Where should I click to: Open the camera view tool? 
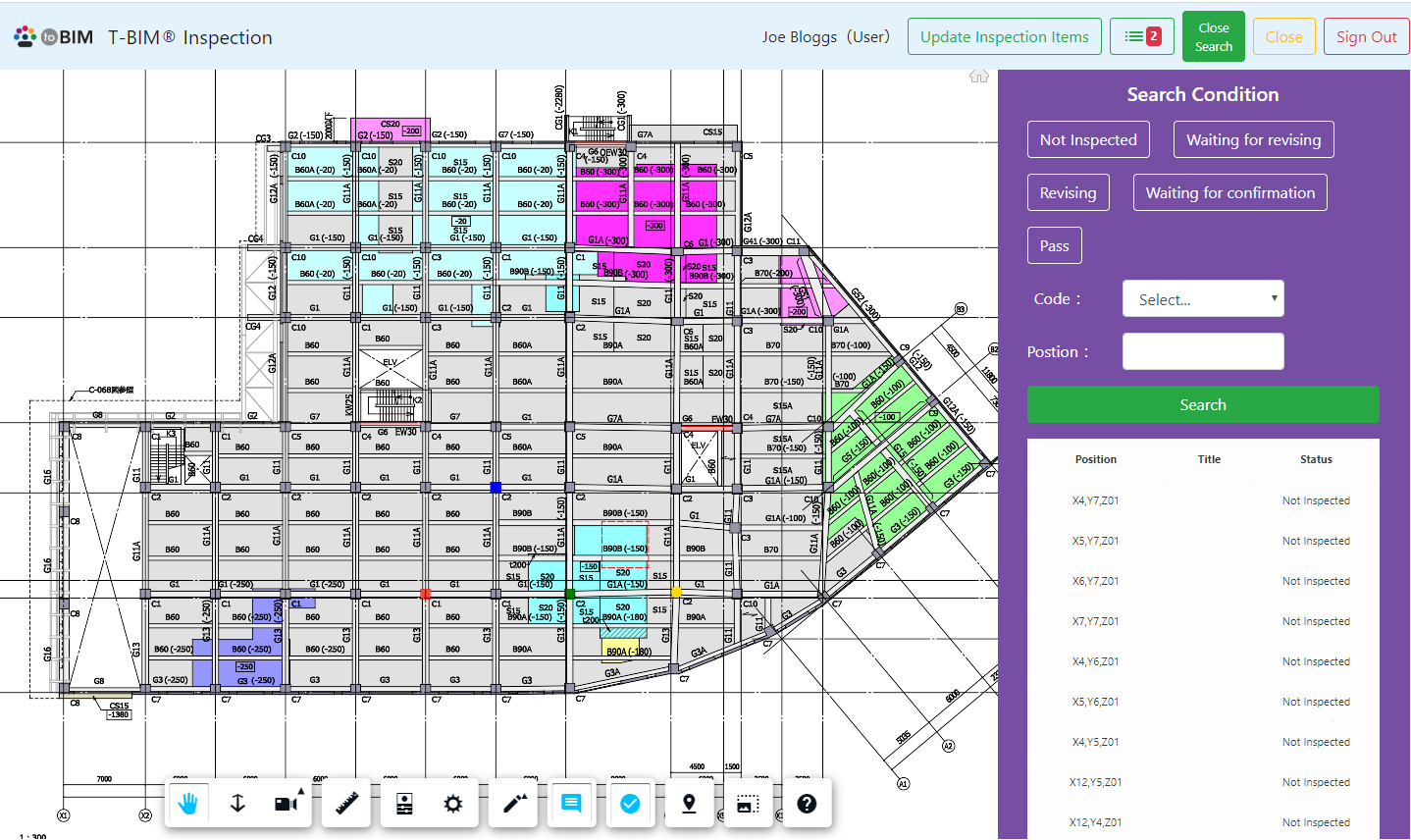[x=286, y=804]
